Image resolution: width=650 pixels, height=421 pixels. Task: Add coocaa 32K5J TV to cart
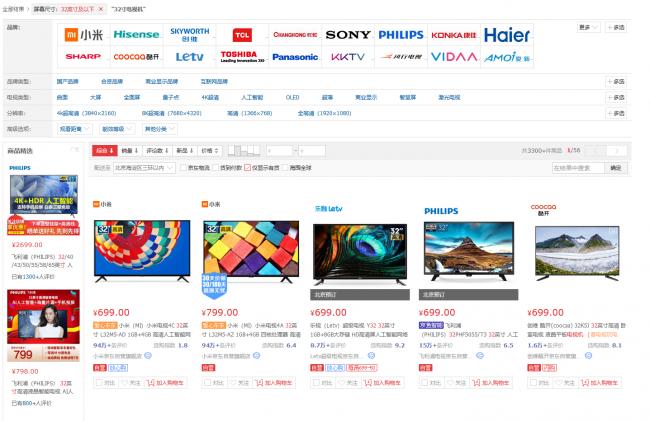click(600, 382)
